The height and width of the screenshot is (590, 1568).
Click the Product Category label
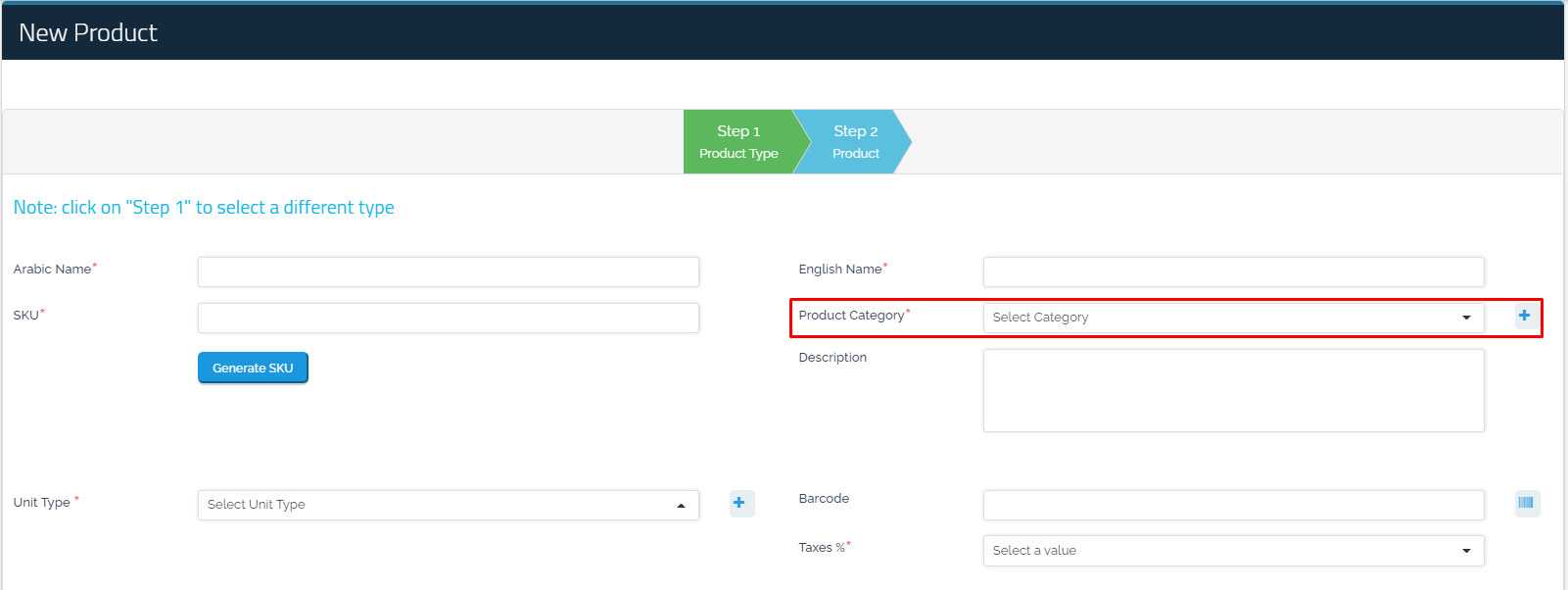click(x=851, y=316)
